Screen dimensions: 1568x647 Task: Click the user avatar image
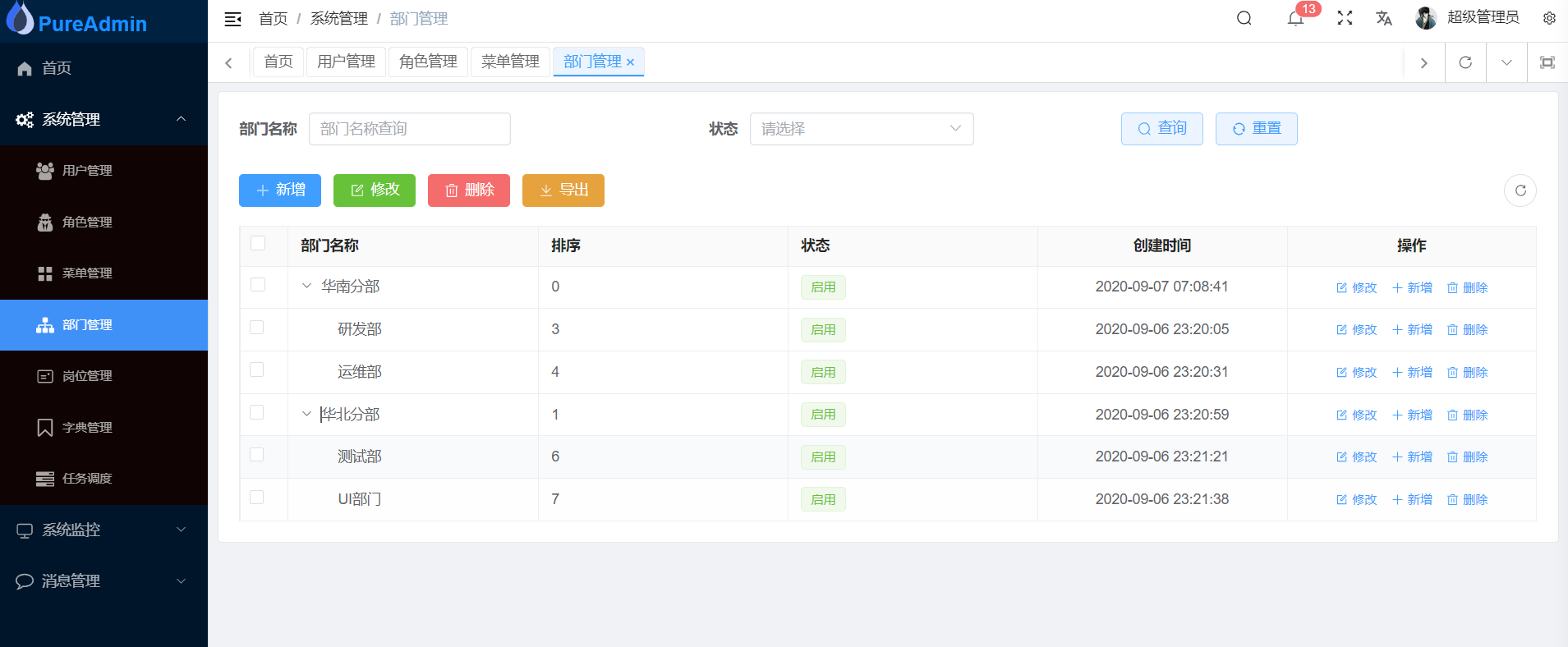[1426, 18]
